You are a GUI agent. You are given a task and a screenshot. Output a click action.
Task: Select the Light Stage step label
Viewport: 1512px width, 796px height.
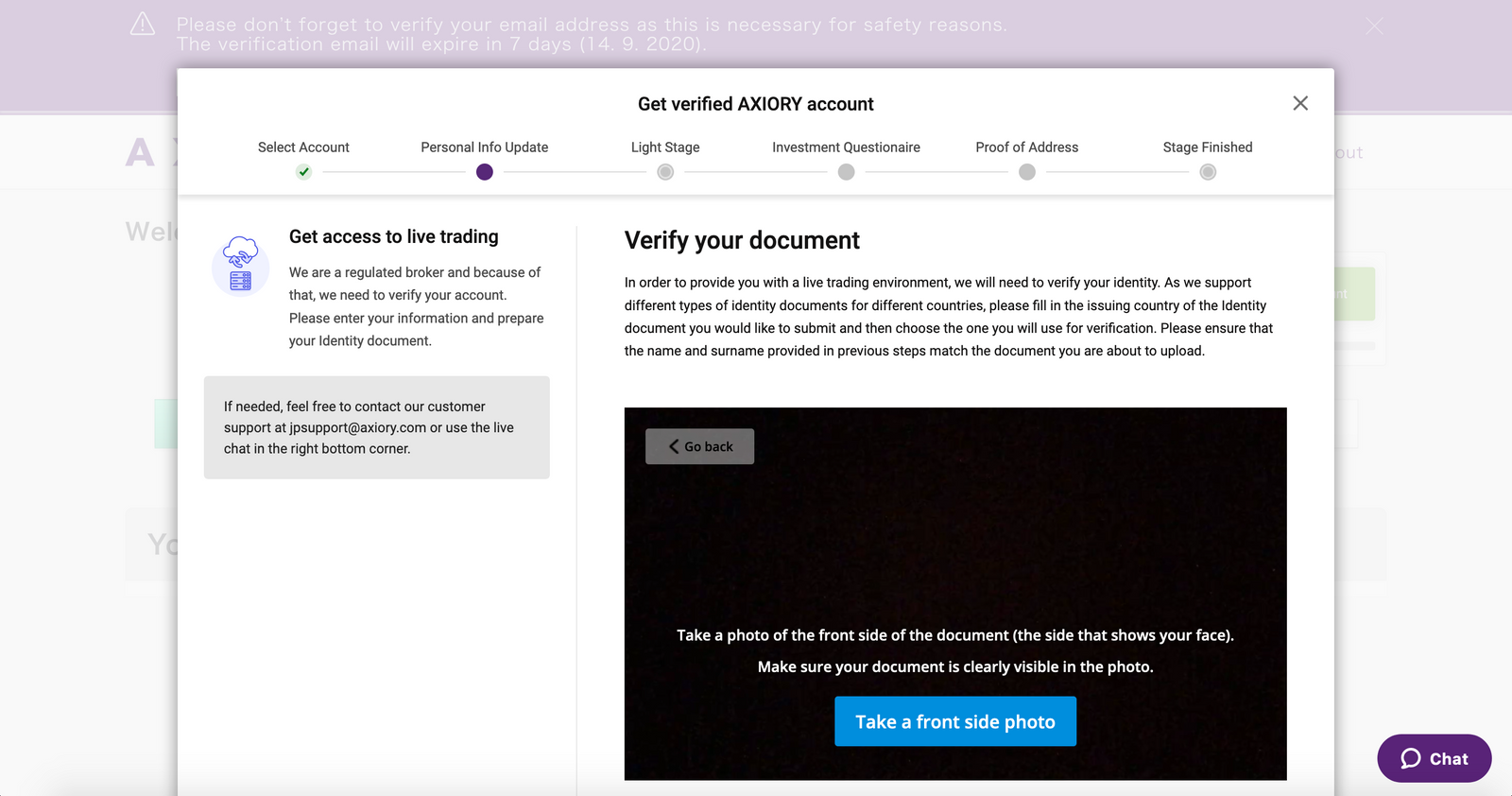(x=665, y=147)
